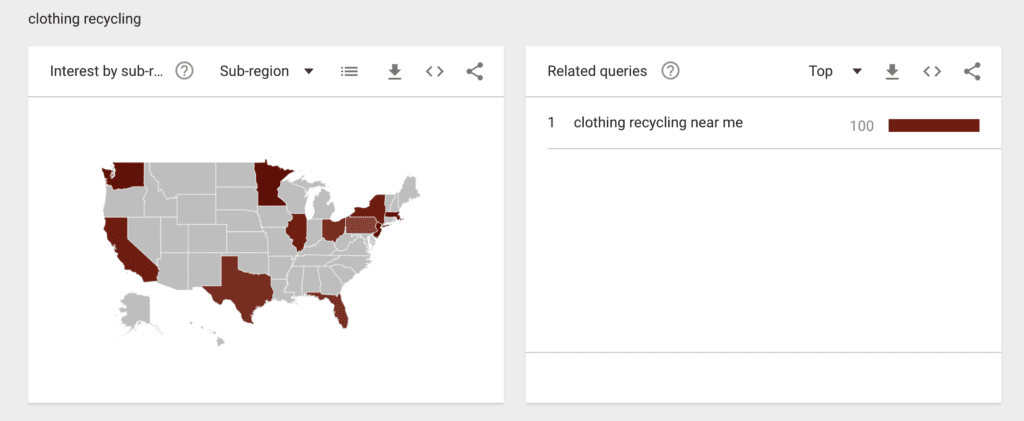1024x421 pixels.
Task: Click 'clothing recycling near me' query
Action: (x=658, y=122)
